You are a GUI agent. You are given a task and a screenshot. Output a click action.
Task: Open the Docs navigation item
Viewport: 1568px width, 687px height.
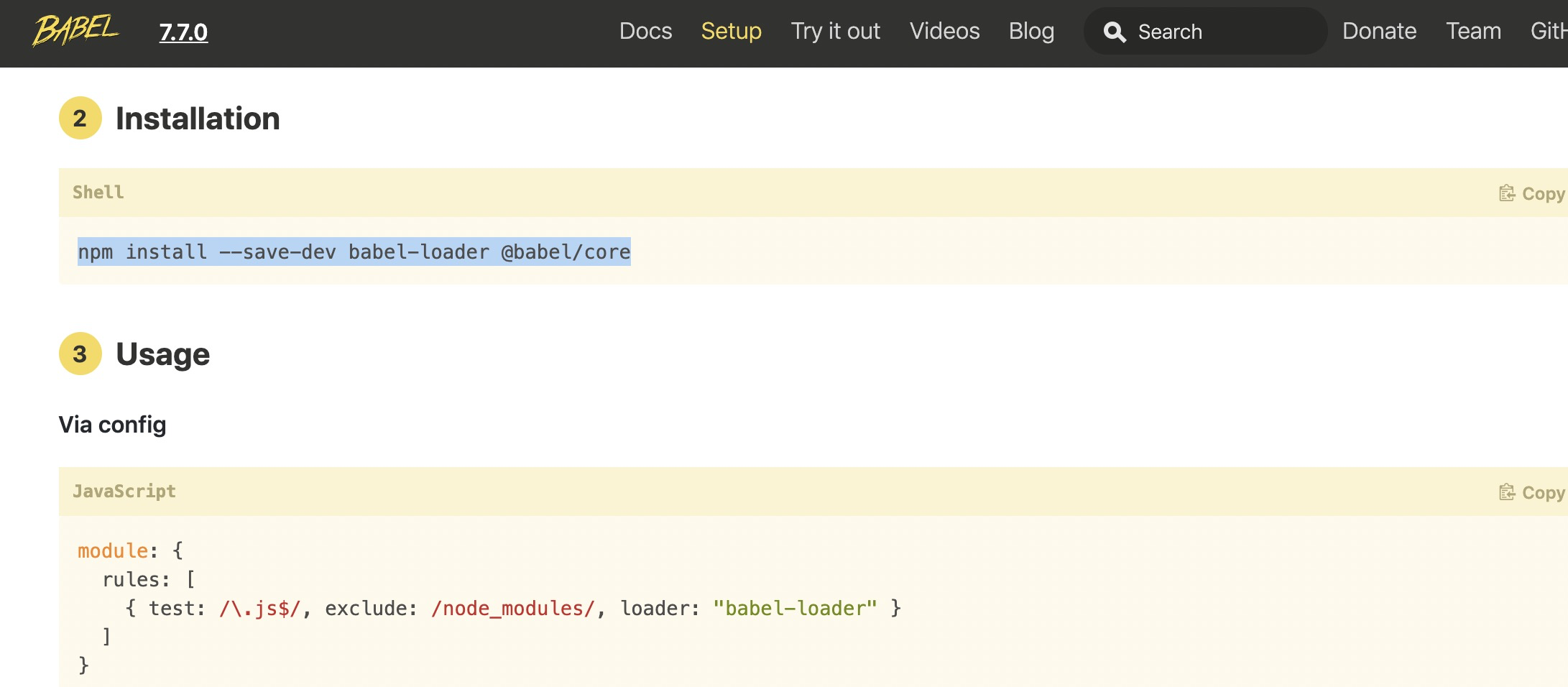645,31
